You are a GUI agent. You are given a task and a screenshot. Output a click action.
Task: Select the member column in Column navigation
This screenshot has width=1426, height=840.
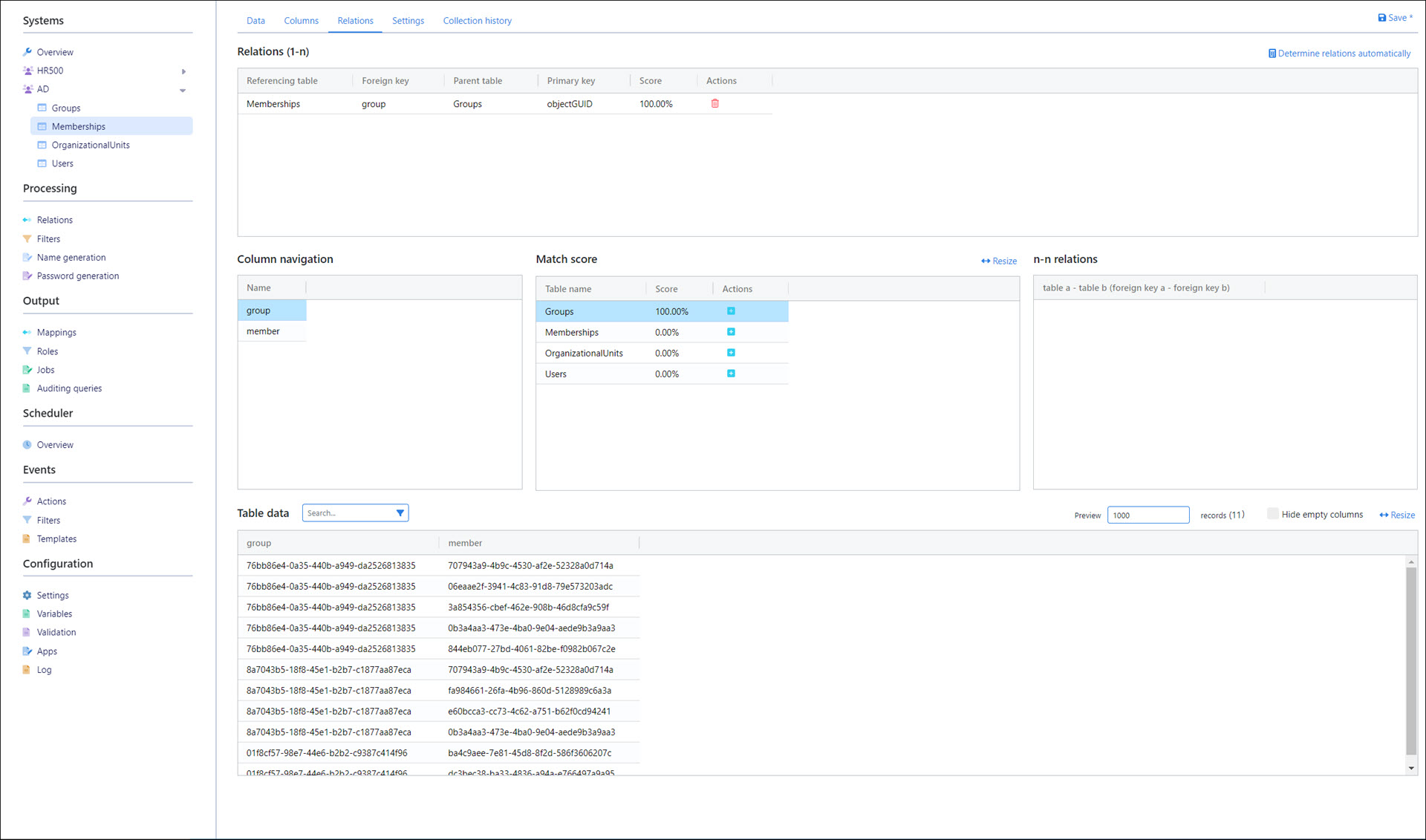(264, 331)
